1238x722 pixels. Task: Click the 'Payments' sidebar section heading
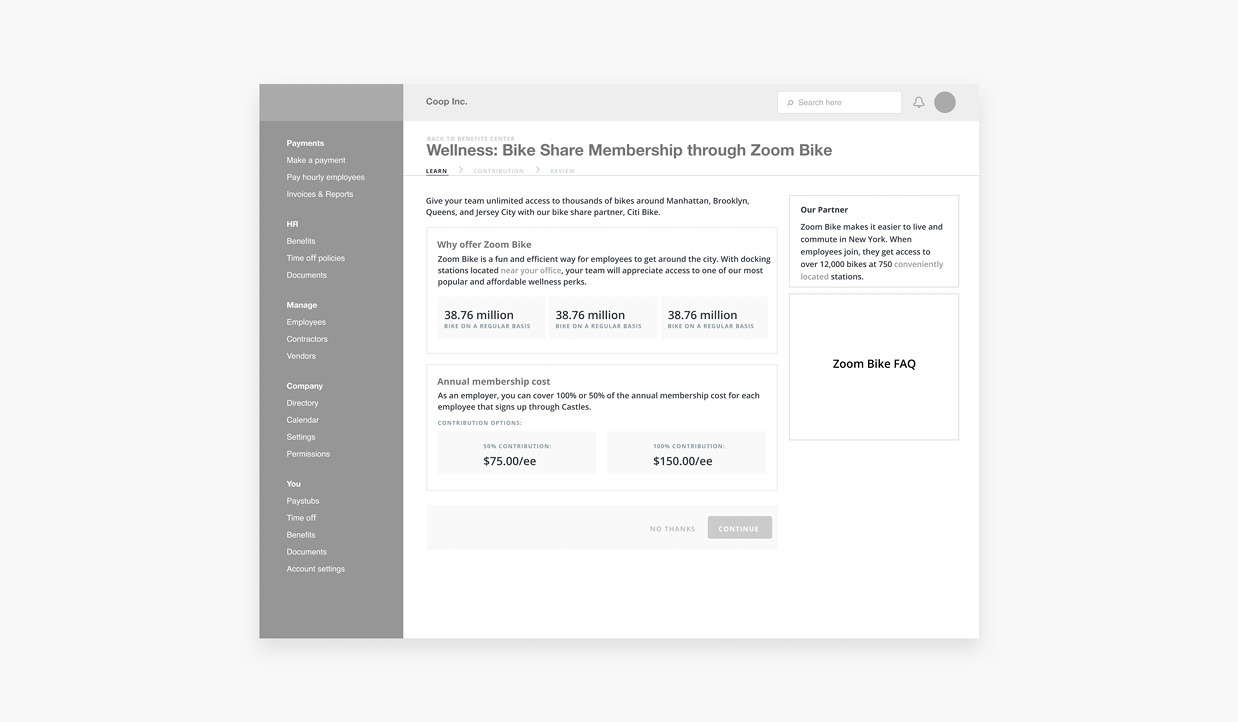click(x=305, y=143)
